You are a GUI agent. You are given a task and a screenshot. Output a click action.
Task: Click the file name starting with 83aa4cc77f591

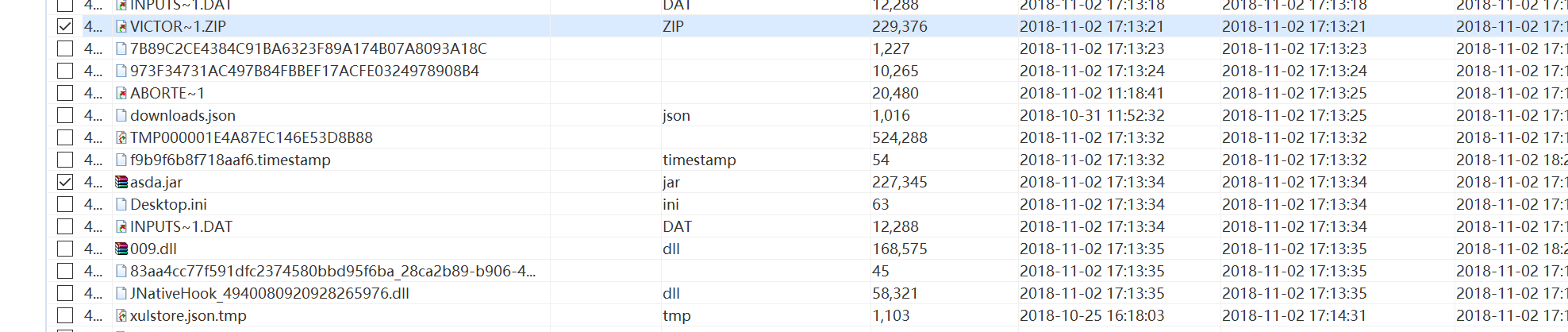click(333, 271)
